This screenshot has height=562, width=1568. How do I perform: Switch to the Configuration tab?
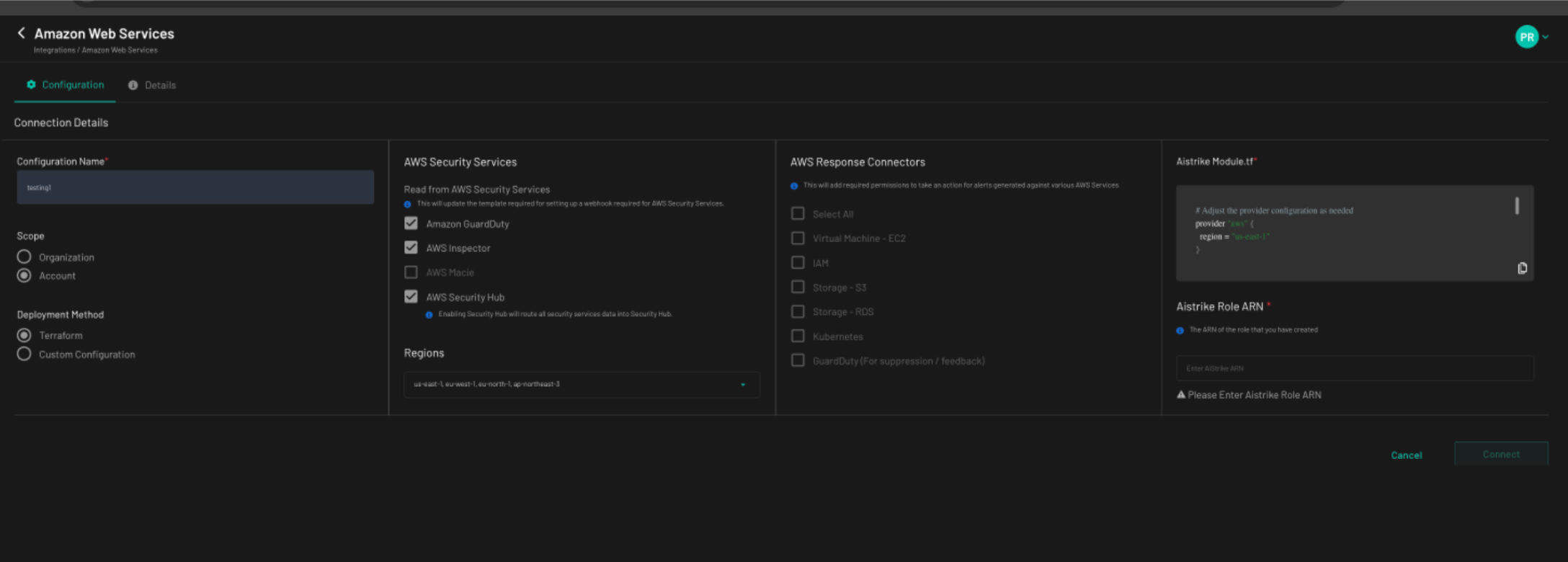click(65, 85)
